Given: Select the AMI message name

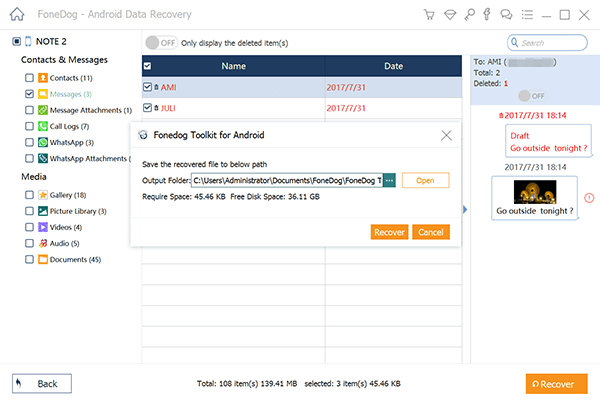Looking at the screenshot, I should tap(168, 87).
